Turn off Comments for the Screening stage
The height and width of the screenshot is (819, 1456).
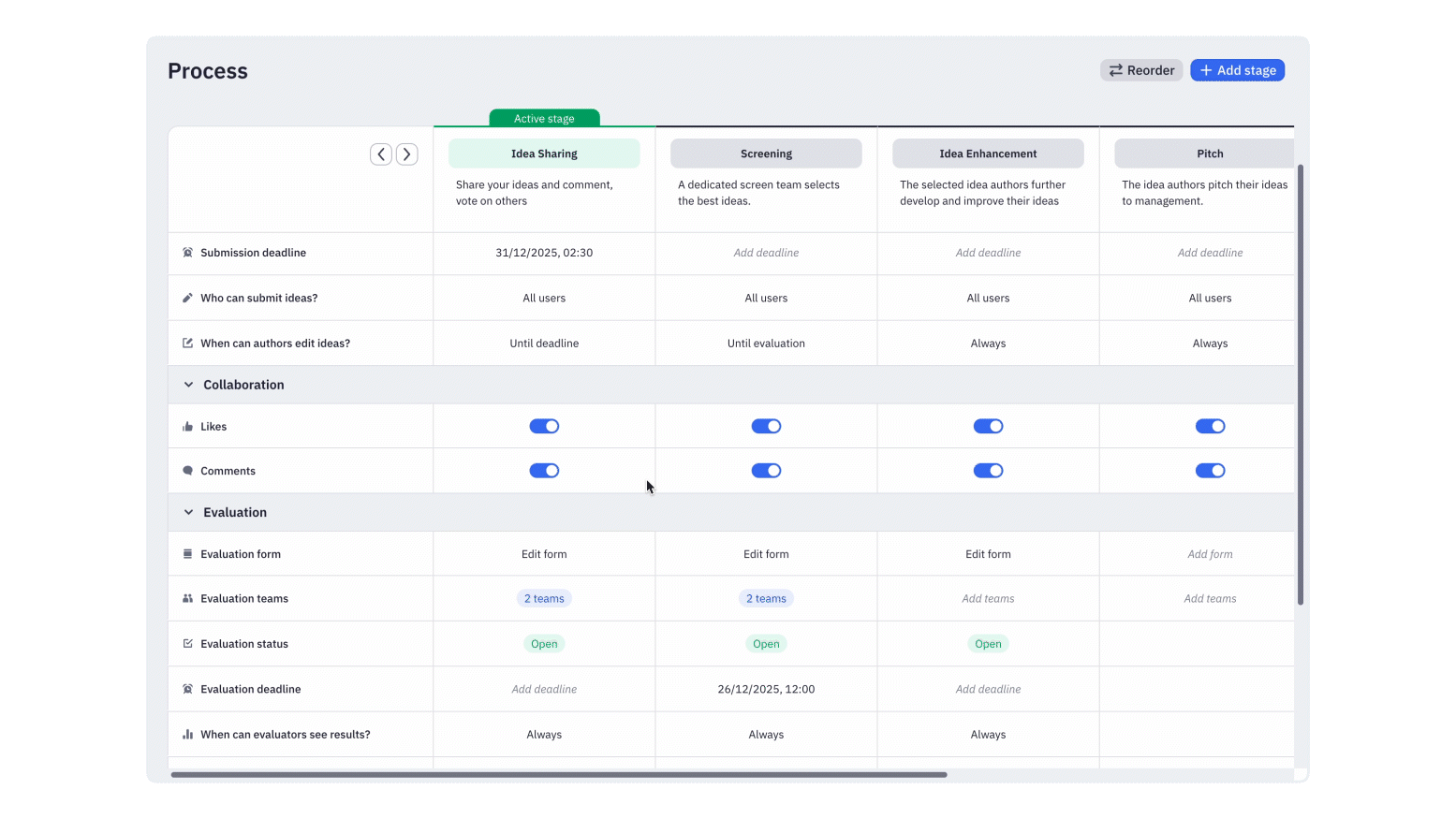point(766,471)
